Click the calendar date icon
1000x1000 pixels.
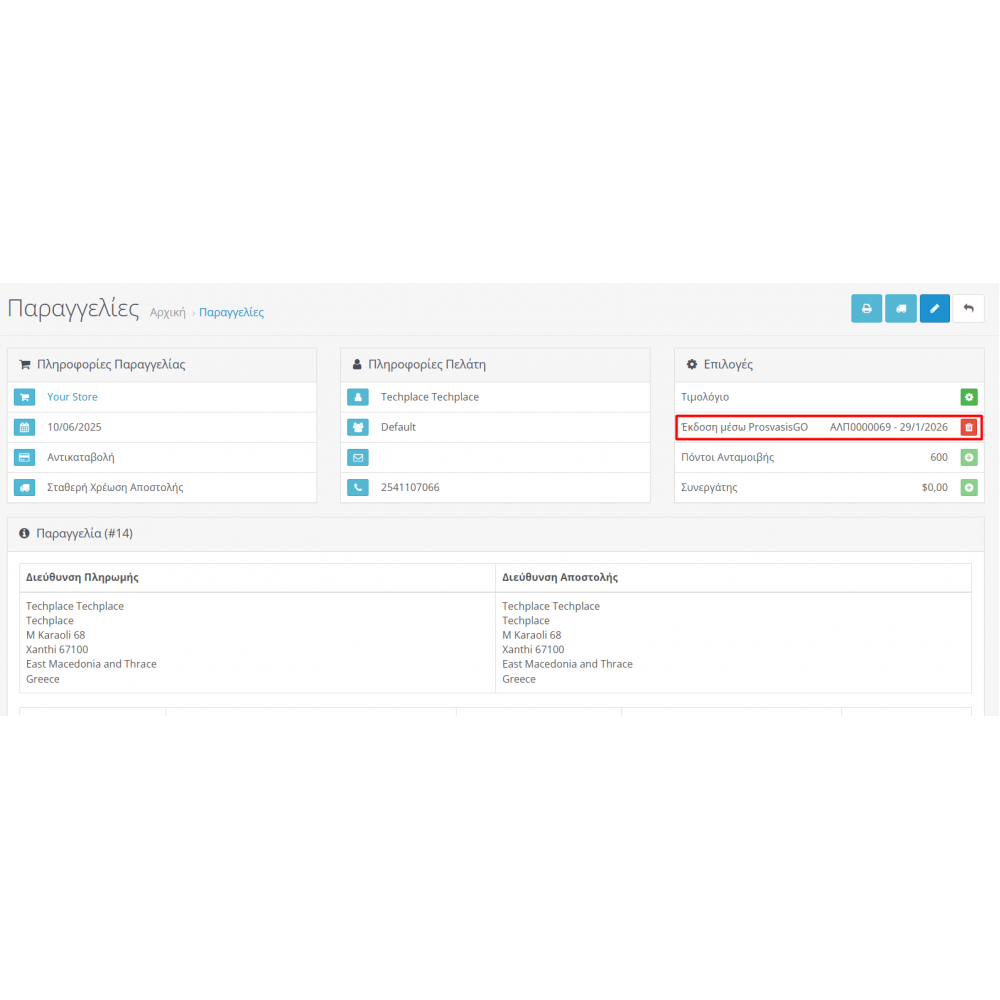click(25, 427)
